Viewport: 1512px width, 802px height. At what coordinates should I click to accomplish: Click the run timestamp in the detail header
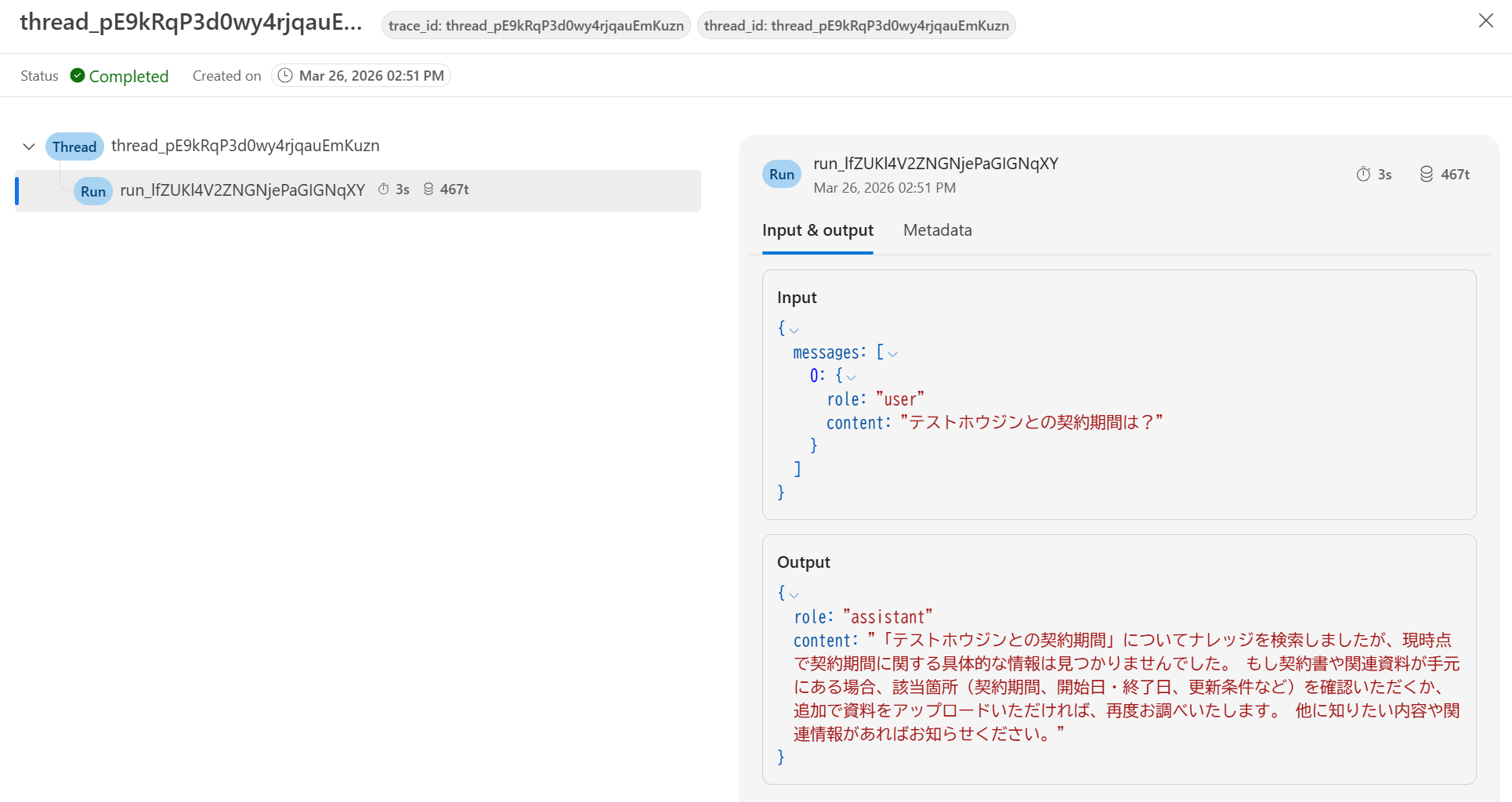click(884, 188)
